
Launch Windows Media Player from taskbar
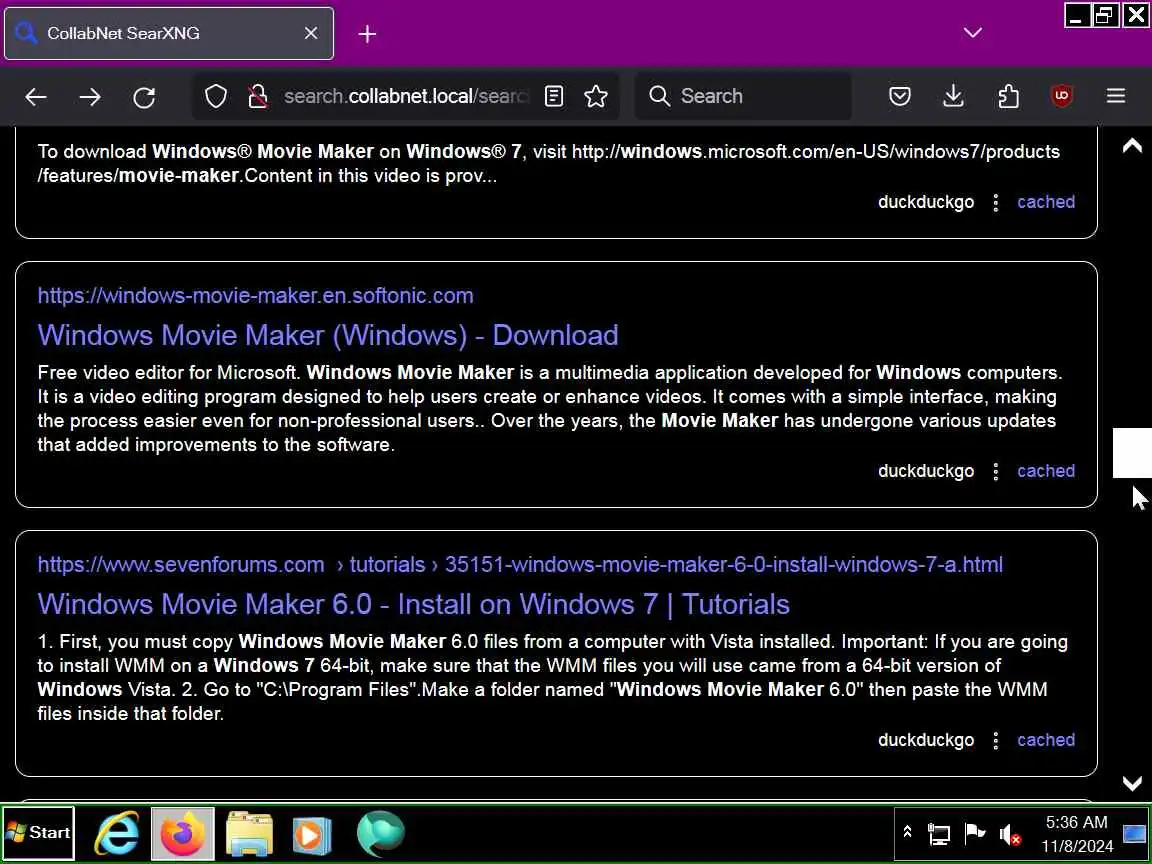(x=312, y=833)
